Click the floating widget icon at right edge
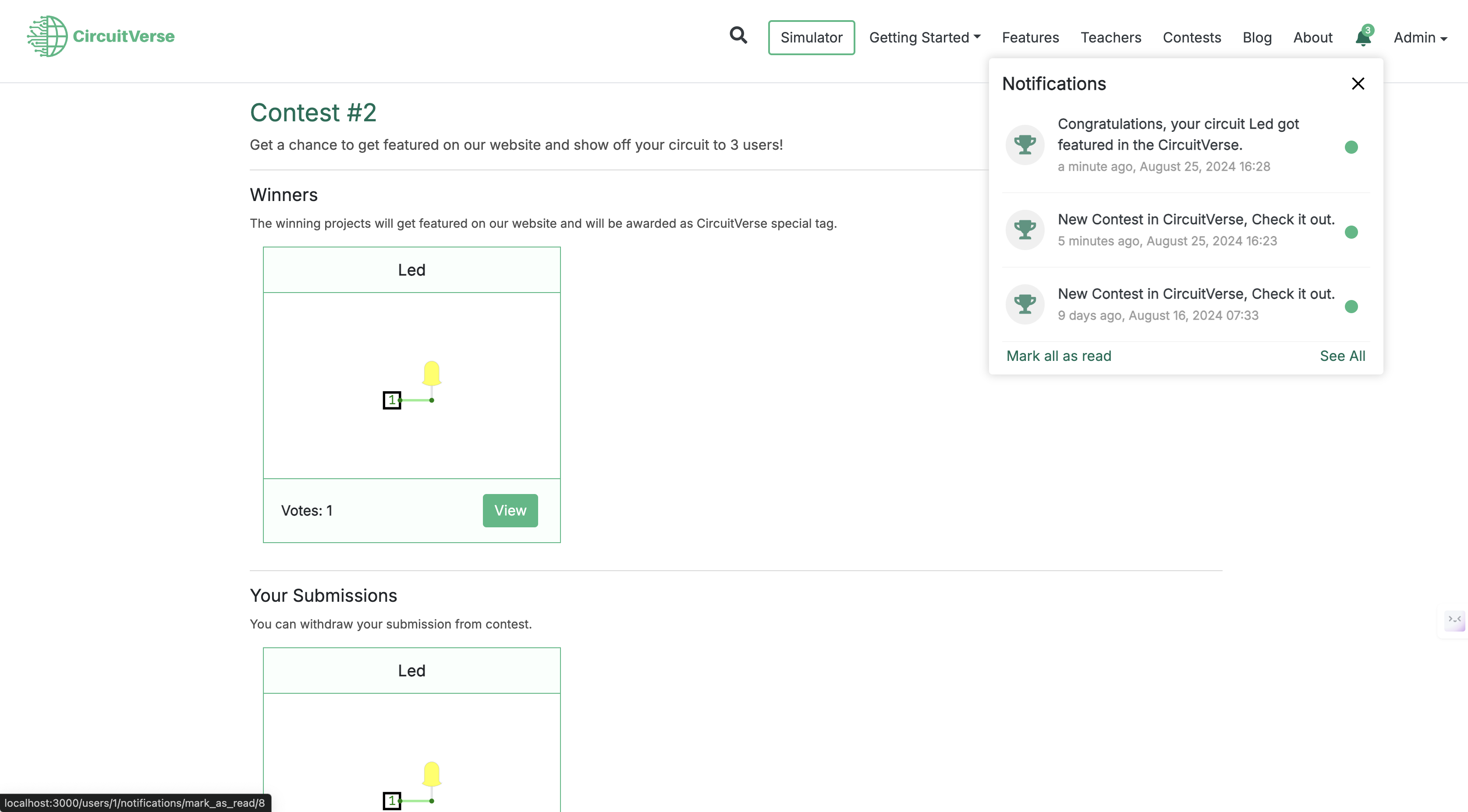The width and height of the screenshot is (1468, 812). 1454,620
